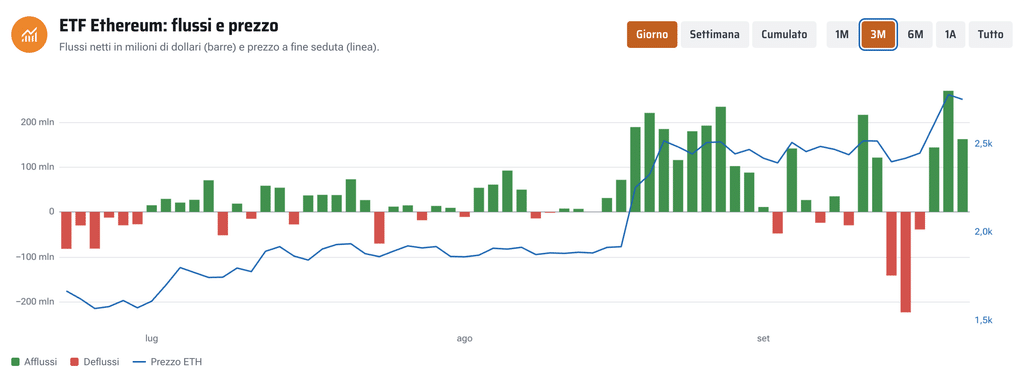The image size is (1024, 377).
Task: Click the 1,5k price axis label
Action: tap(984, 320)
